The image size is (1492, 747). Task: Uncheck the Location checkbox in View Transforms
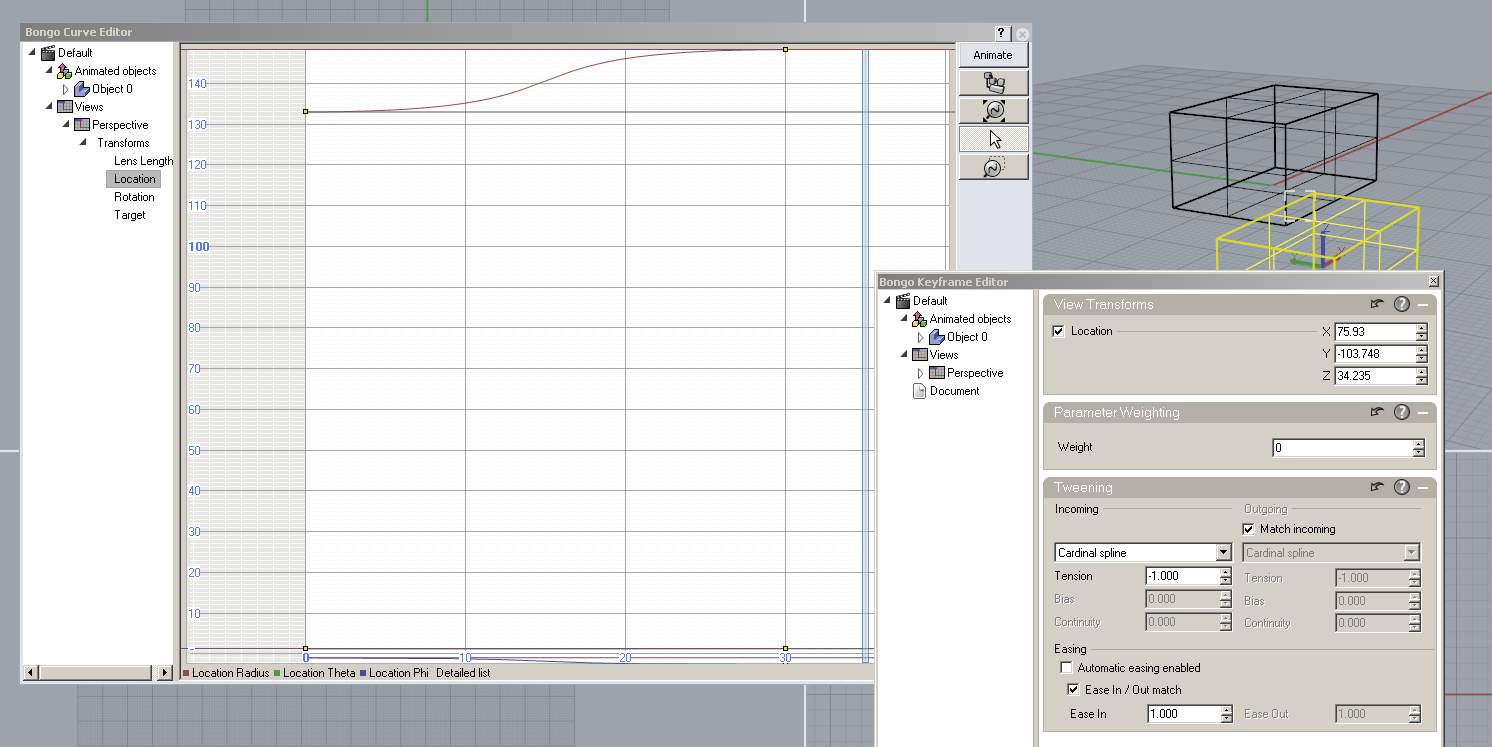(x=1059, y=331)
